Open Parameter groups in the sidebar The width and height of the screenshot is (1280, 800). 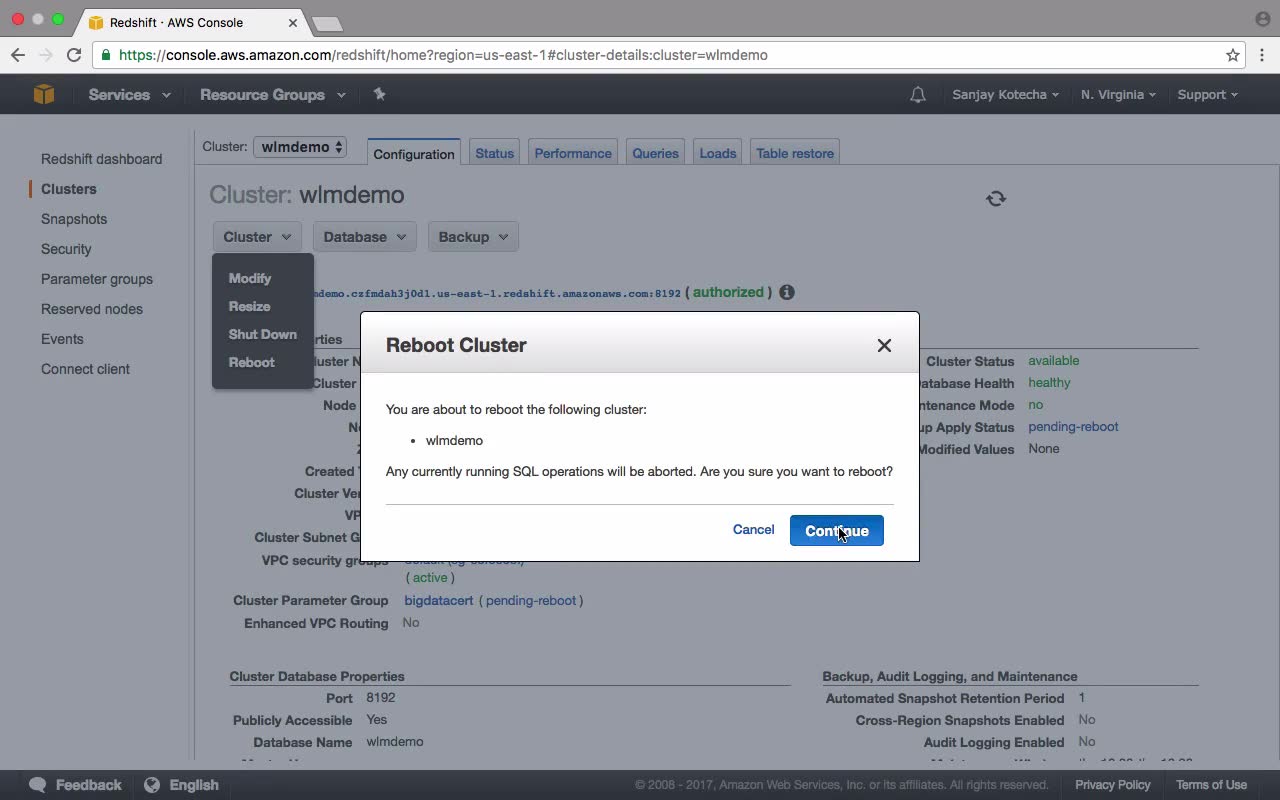click(97, 279)
